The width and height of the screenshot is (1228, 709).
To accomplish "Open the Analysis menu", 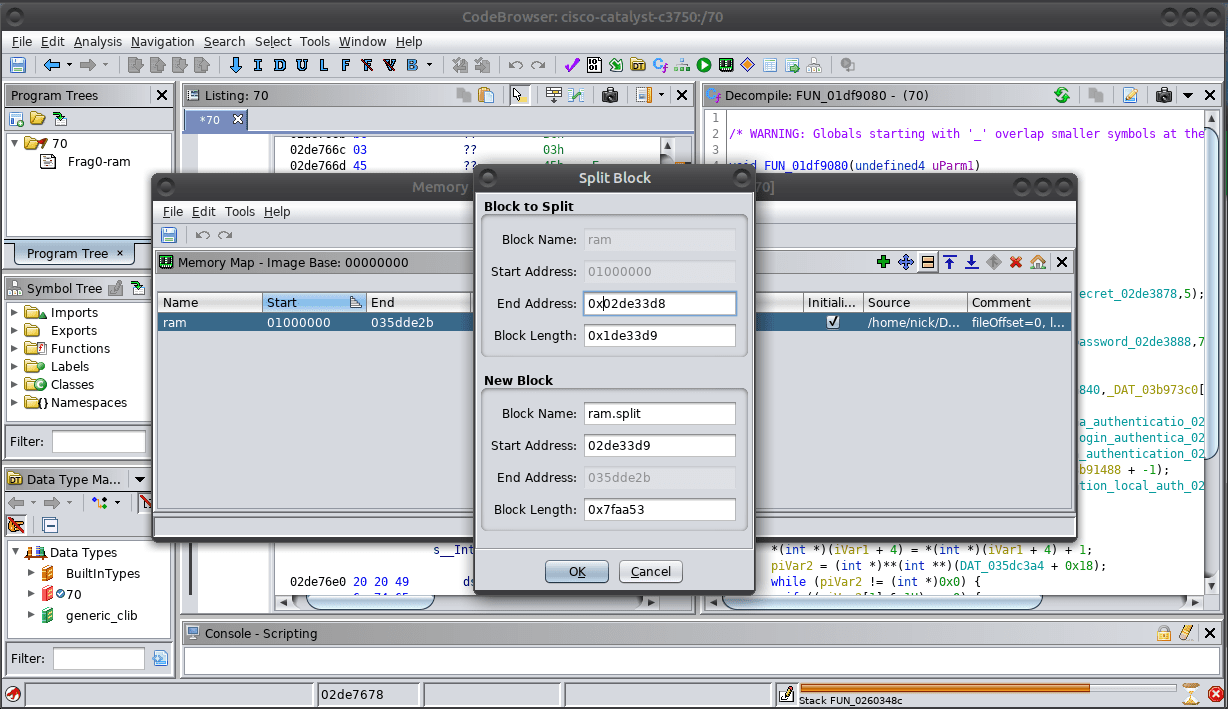I will point(98,41).
